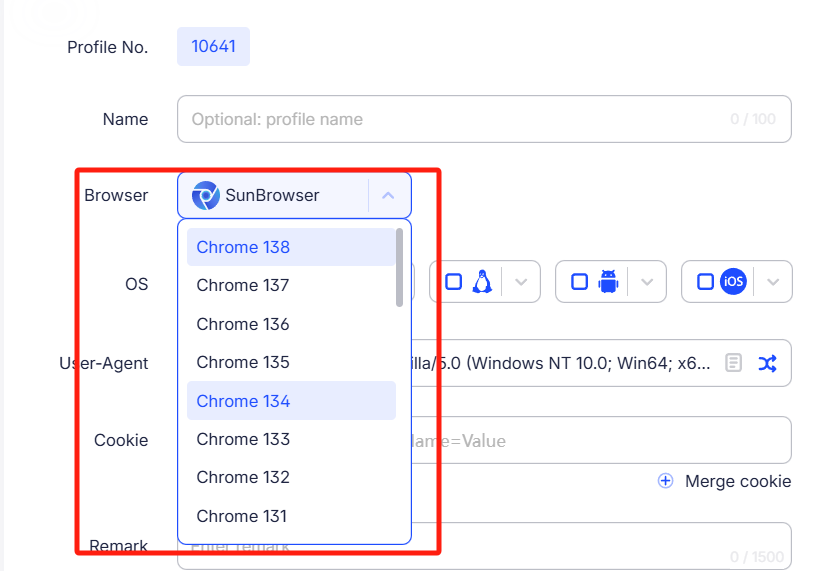This screenshot has width=814, height=571.
Task: Click the Linux penguin icon
Action: click(482, 282)
